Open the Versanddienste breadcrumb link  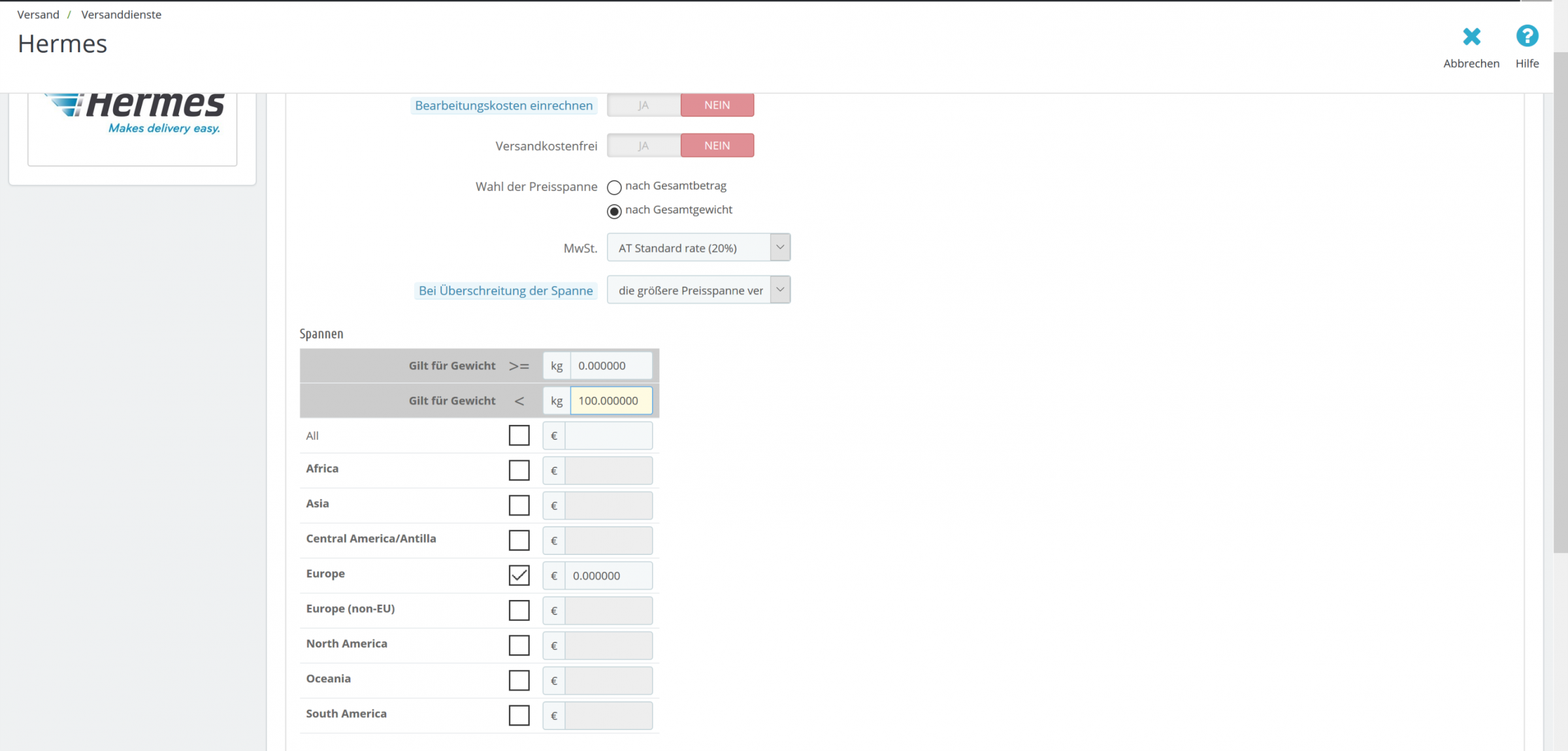(121, 14)
